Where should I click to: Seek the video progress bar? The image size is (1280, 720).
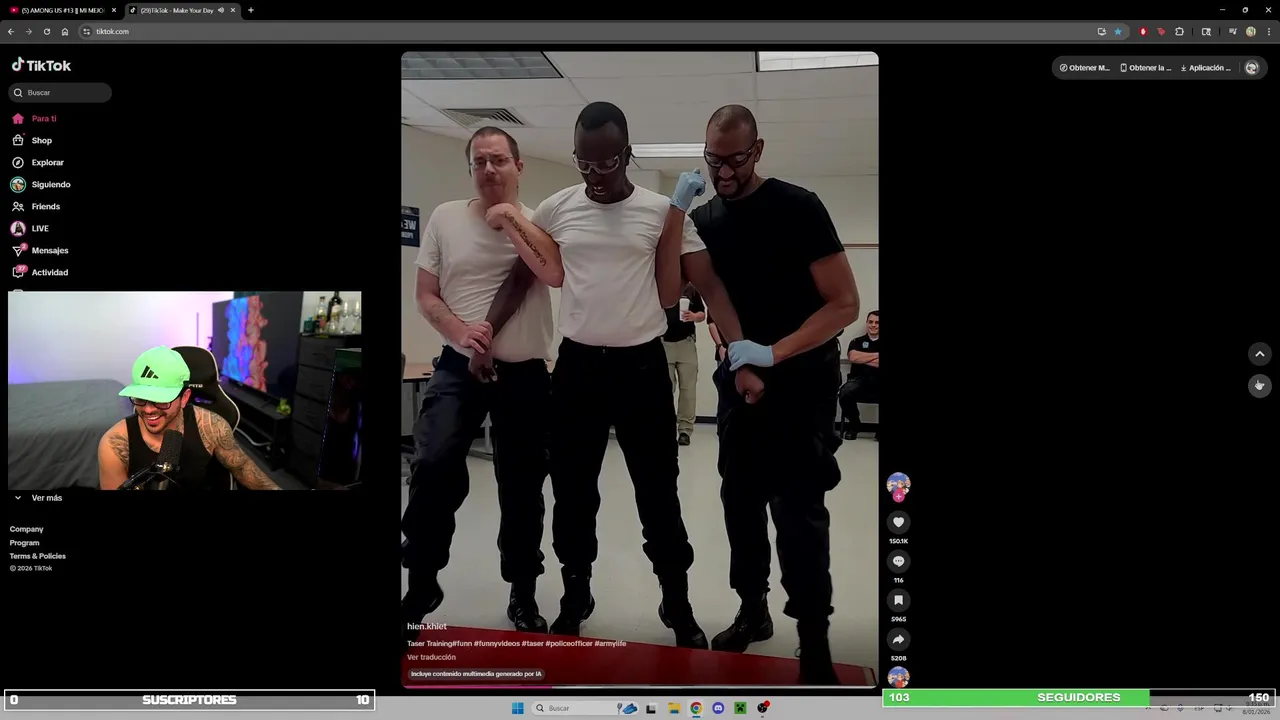(x=640, y=687)
